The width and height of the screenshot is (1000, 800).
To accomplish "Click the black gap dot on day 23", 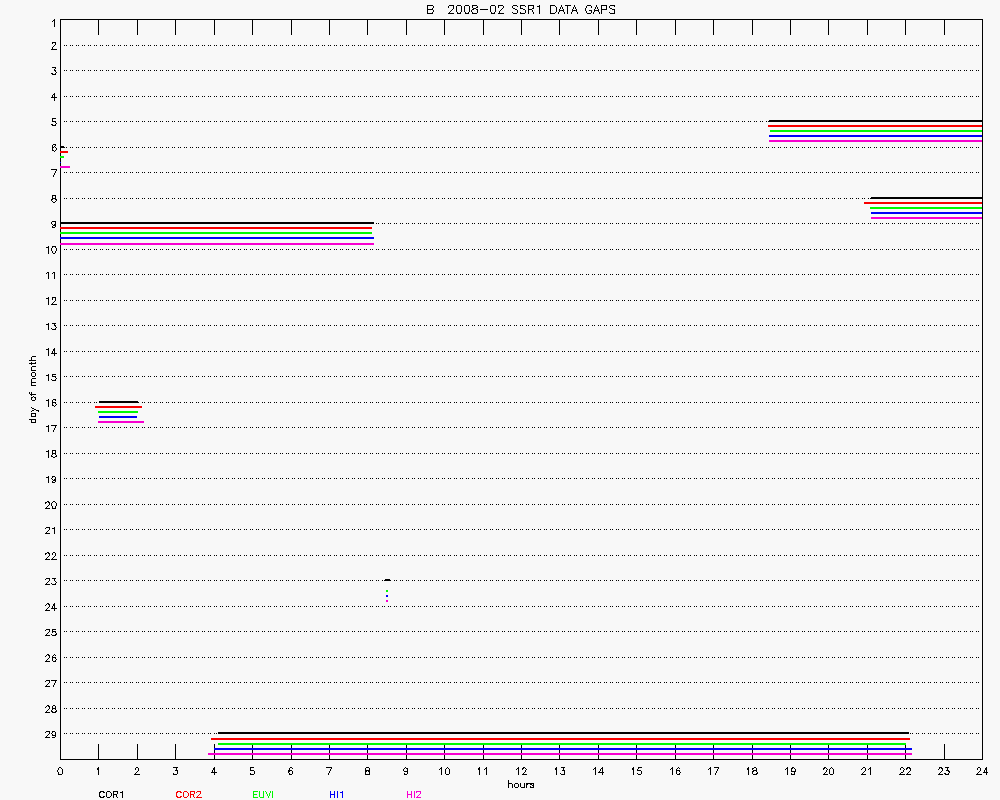I will [387, 580].
